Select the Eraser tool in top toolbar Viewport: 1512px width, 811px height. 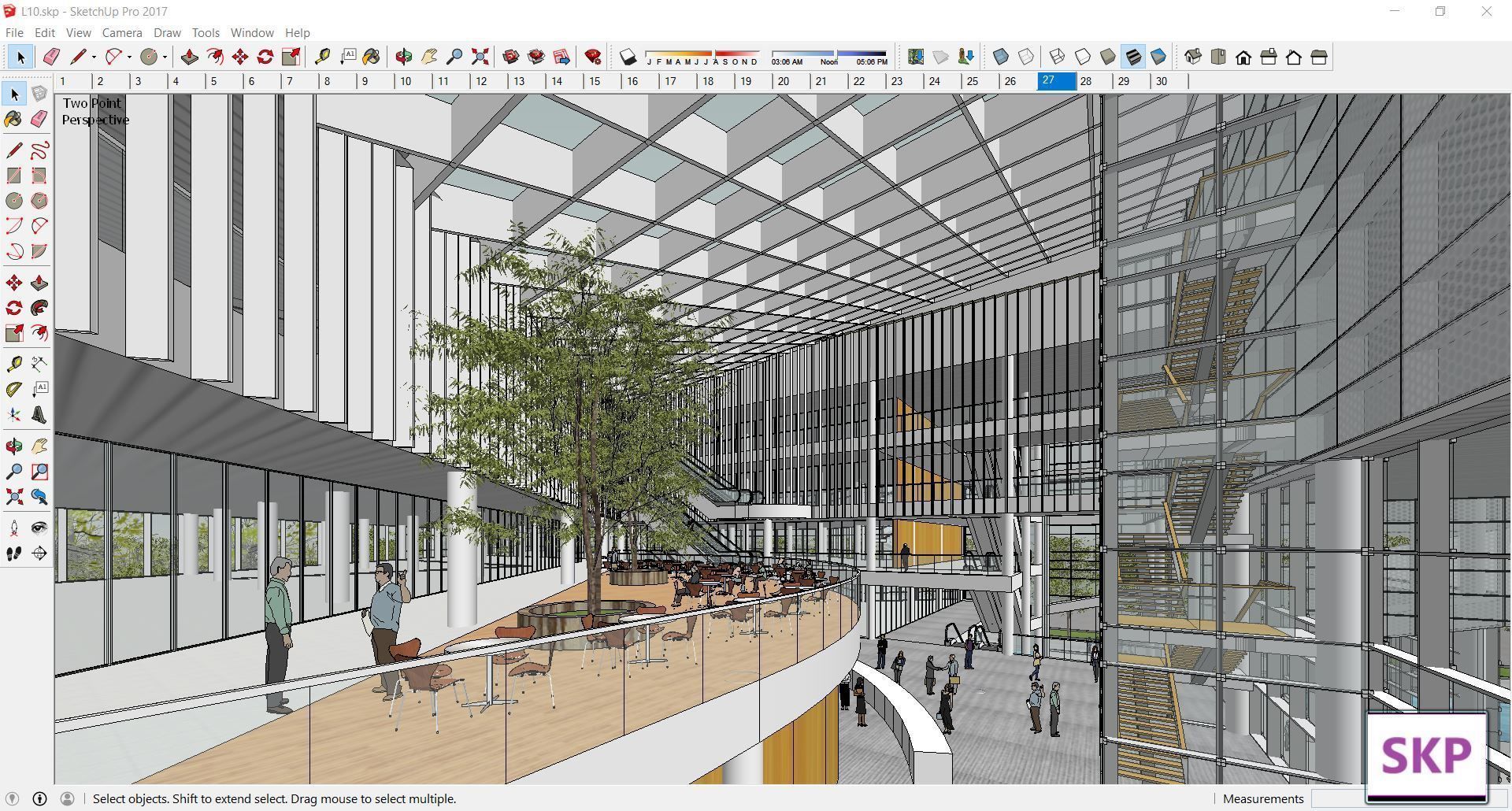pos(51,57)
